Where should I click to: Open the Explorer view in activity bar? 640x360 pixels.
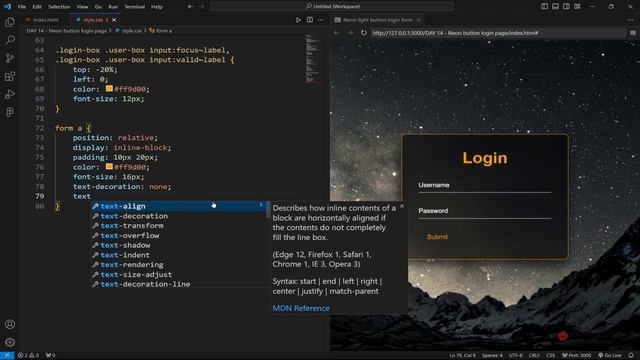coord(10,22)
